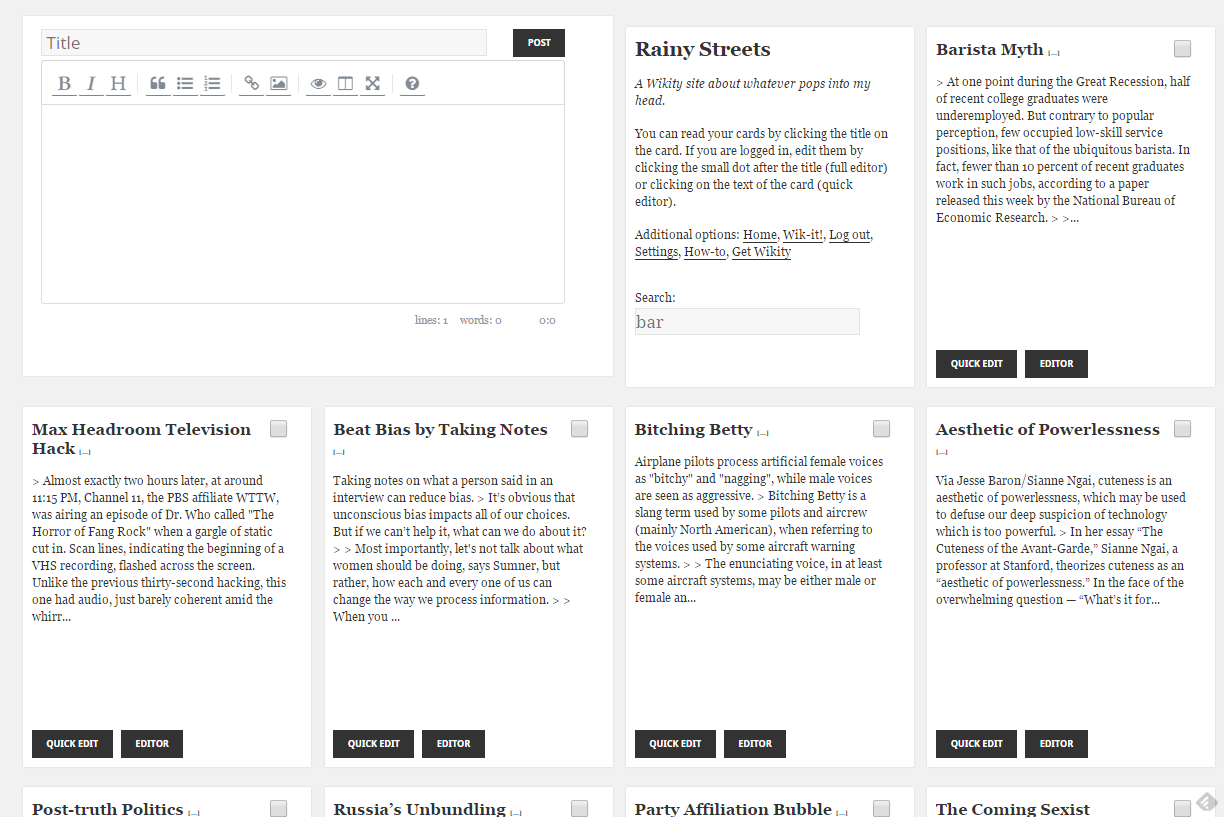
Task: Switch editor to fullscreen mode
Action: pos(372,84)
